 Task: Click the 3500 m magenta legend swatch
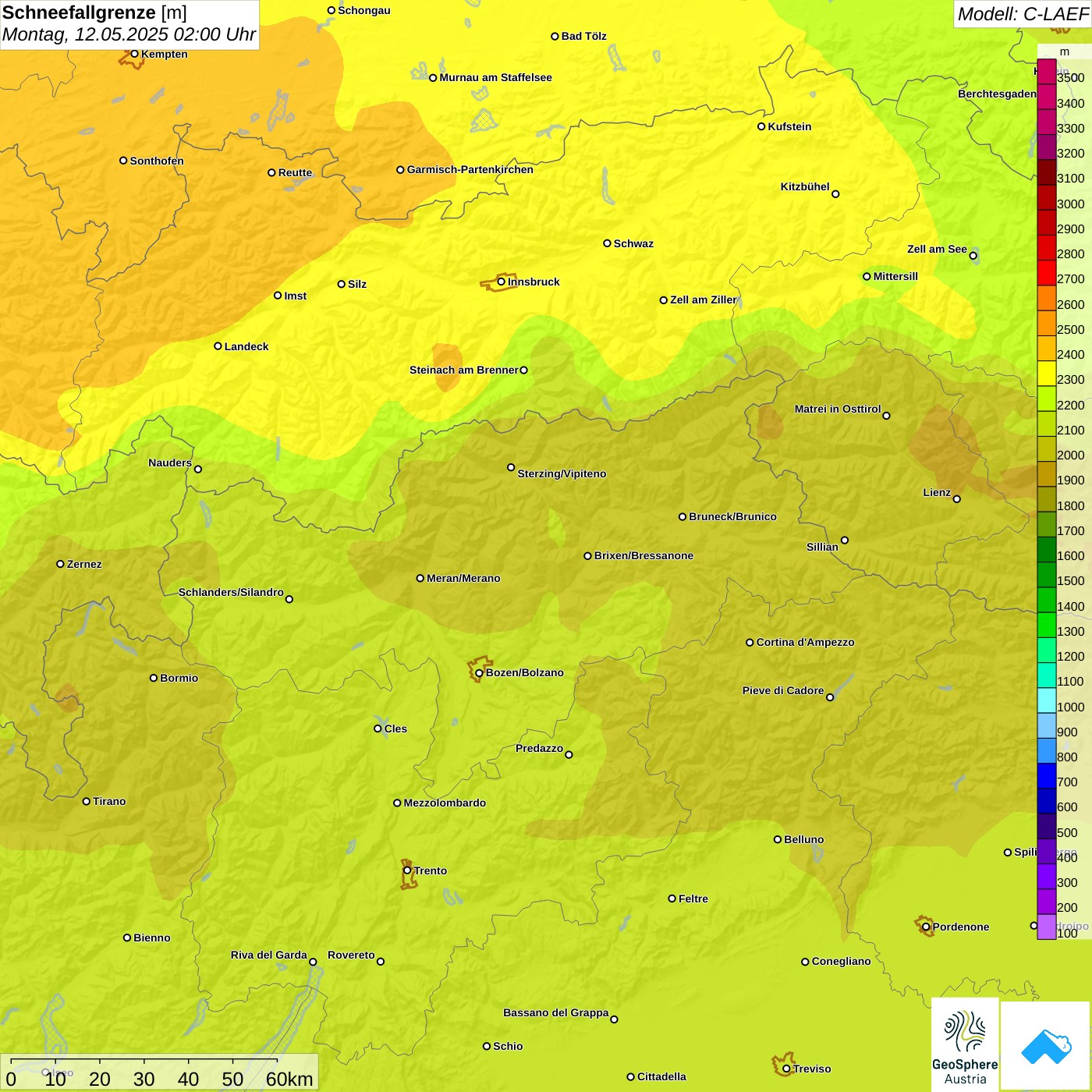point(1047,72)
